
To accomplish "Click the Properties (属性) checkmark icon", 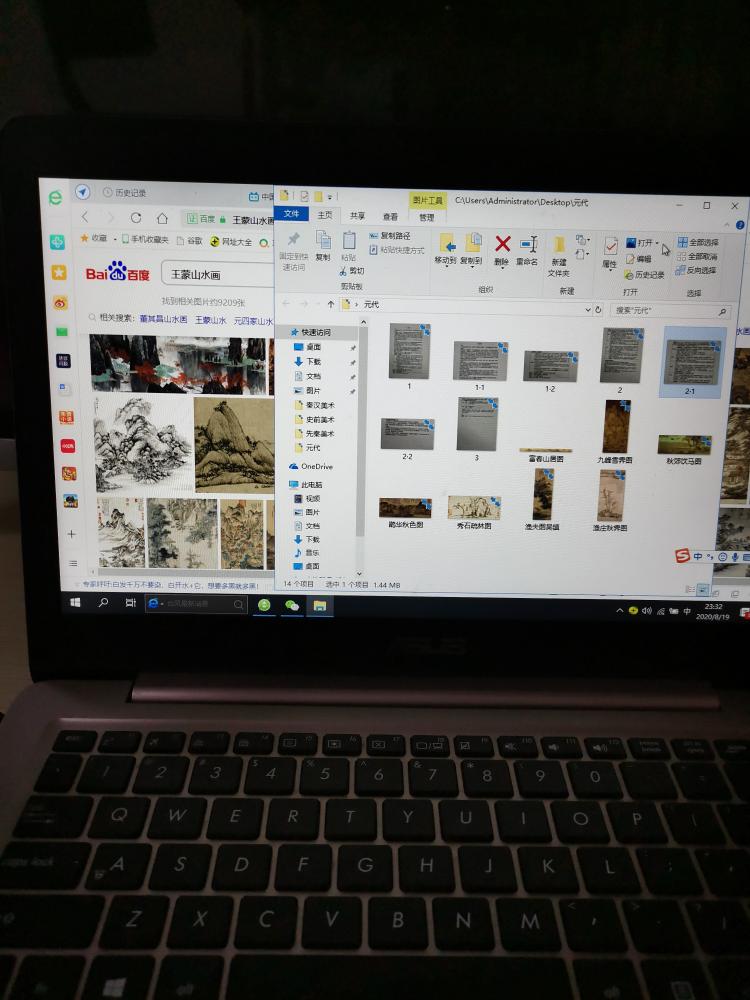I will click(610, 246).
